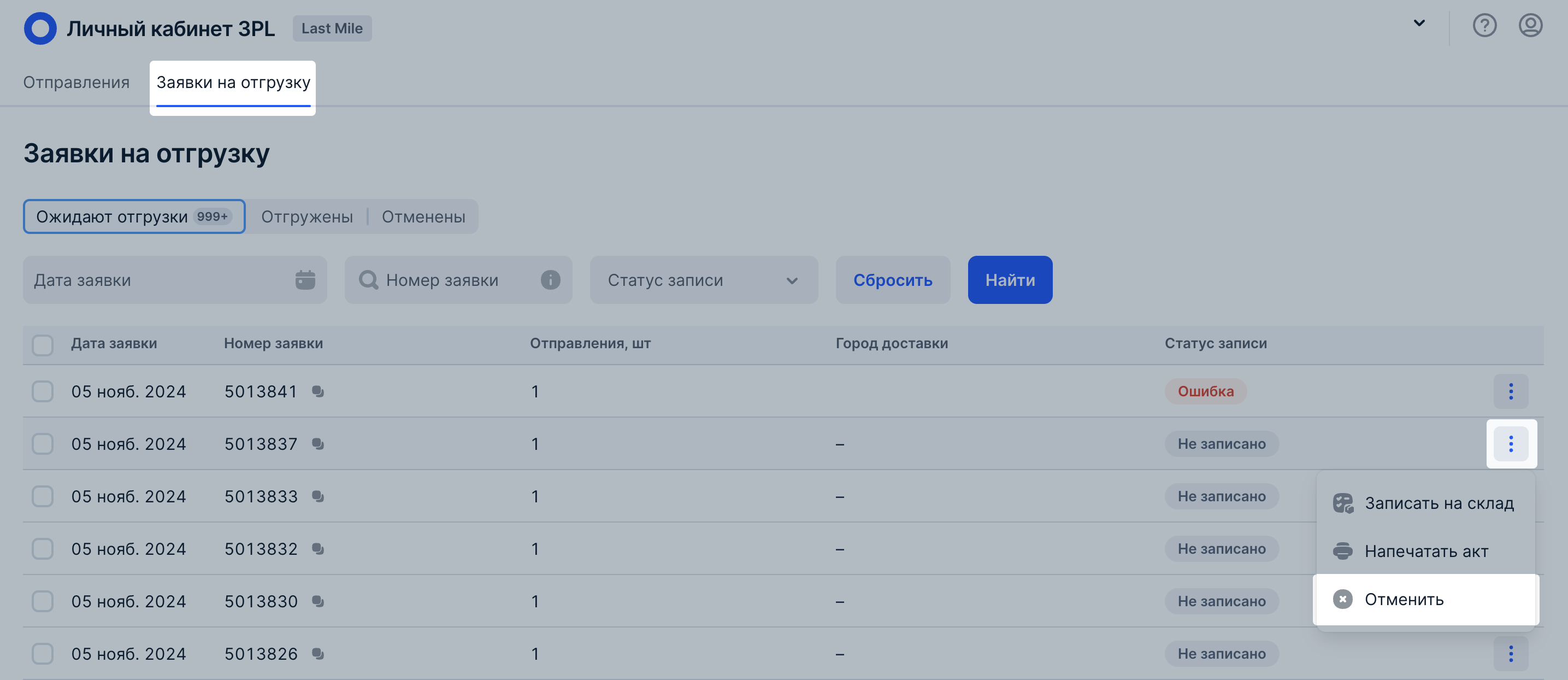The height and width of the screenshot is (680, 1568).
Task: Click request number 5013826 text
Action: tap(261, 654)
